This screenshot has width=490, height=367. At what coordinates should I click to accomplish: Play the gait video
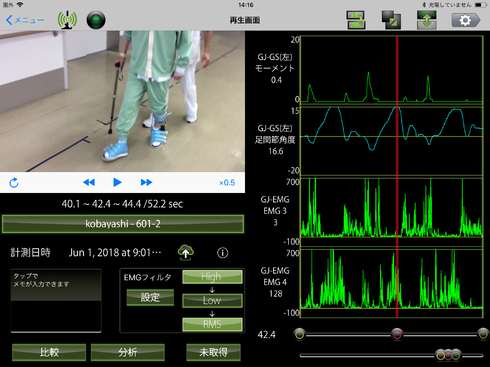coord(117,182)
